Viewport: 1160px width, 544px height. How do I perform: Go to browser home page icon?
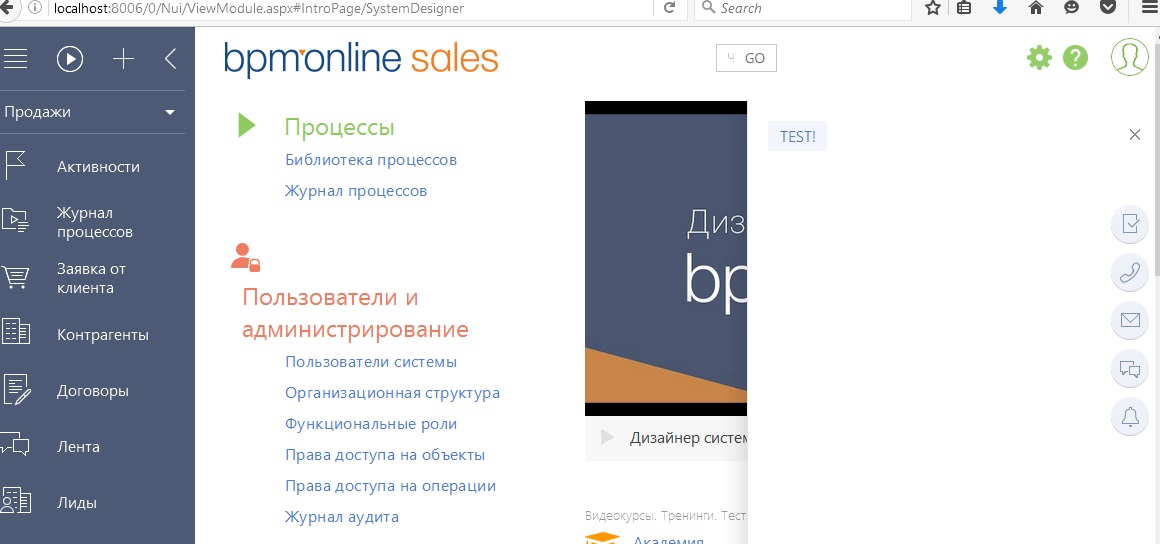1036,7
